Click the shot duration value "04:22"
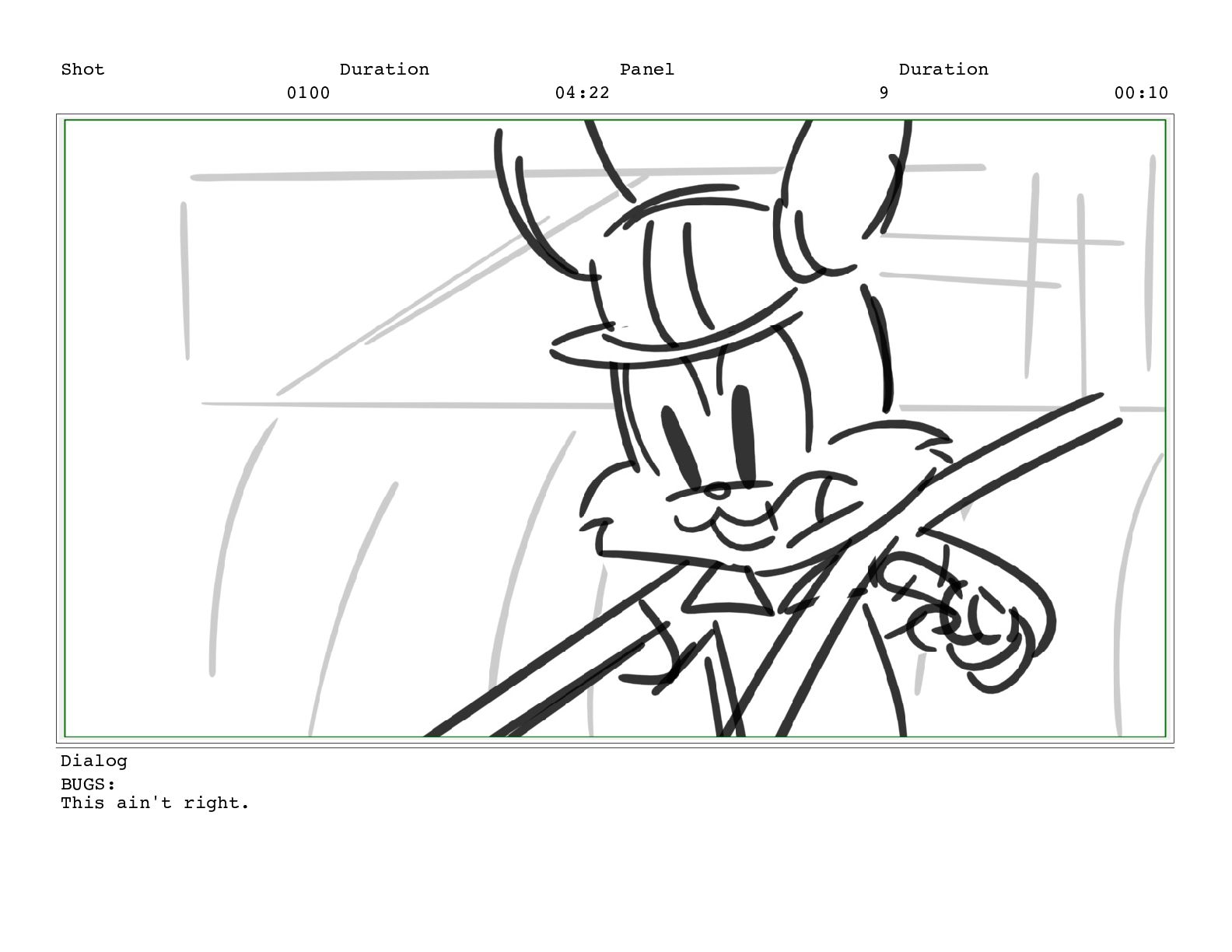 pos(582,93)
